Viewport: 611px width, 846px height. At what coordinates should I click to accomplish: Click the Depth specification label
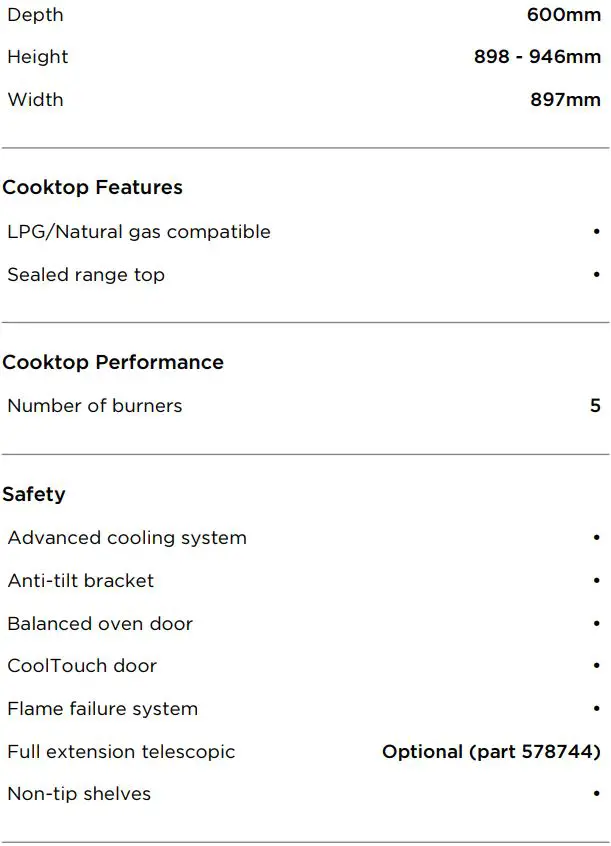pos(35,15)
